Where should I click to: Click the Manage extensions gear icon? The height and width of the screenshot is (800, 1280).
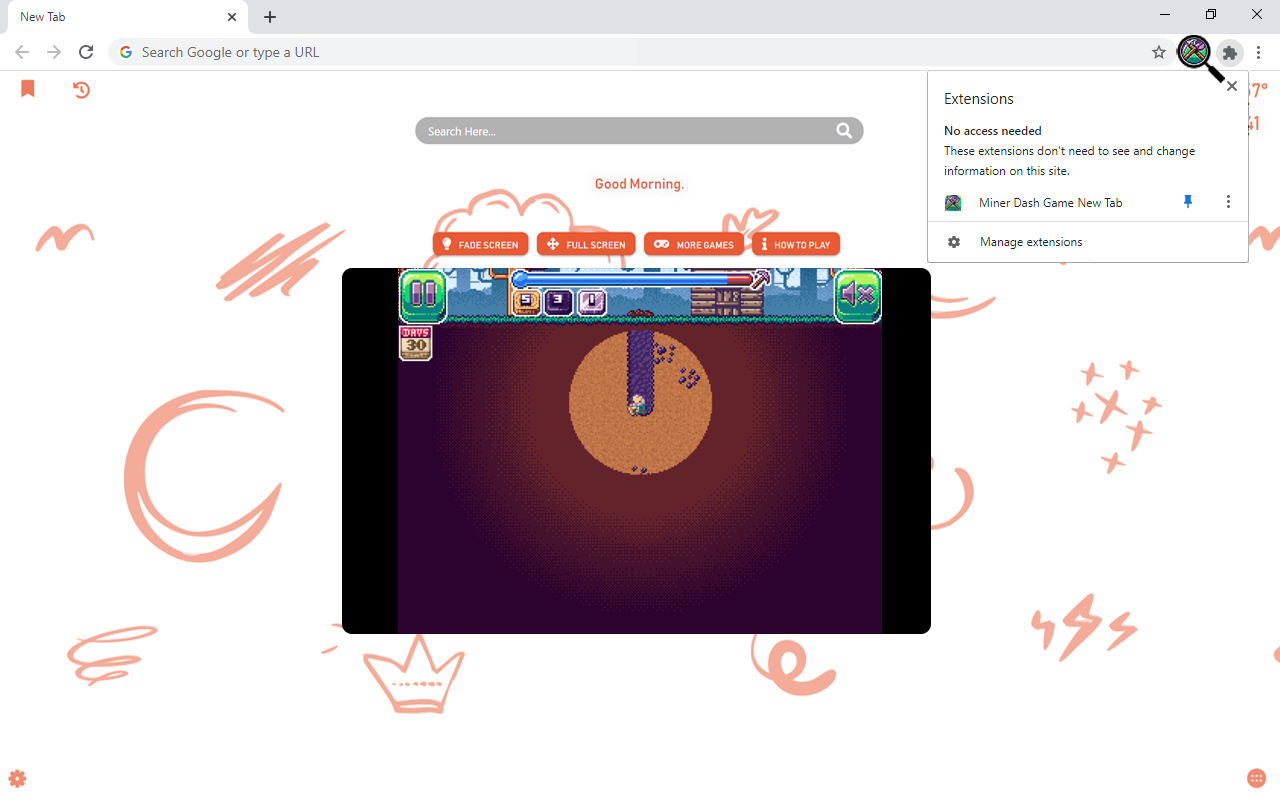click(954, 242)
